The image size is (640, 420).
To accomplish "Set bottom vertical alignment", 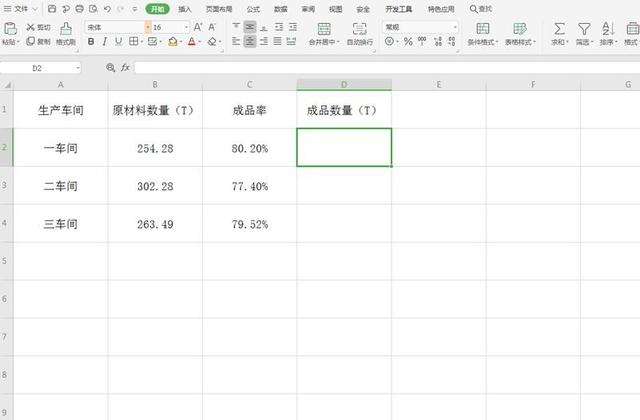I will (x=264, y=27).
